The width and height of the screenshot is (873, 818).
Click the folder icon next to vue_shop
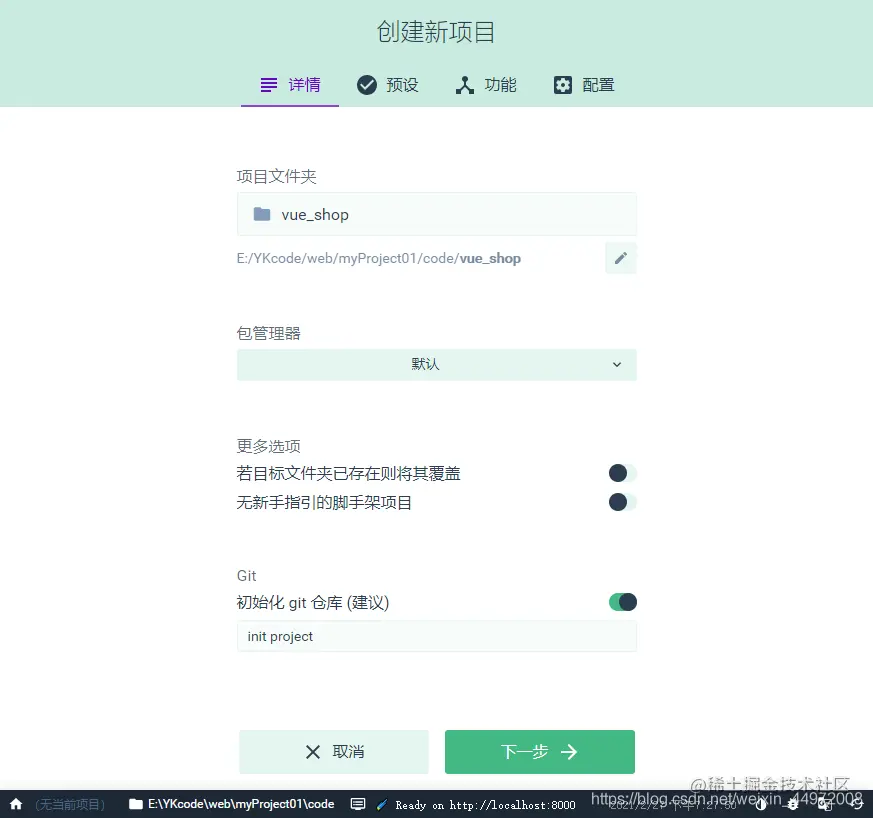pyautogui.click(x=263, y=214)
